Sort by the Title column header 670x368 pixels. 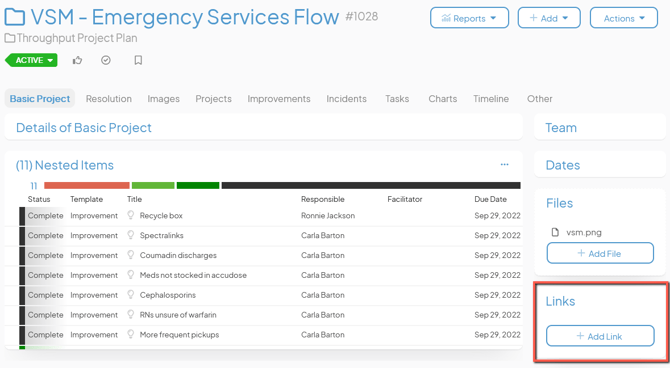tap(134, 199)
